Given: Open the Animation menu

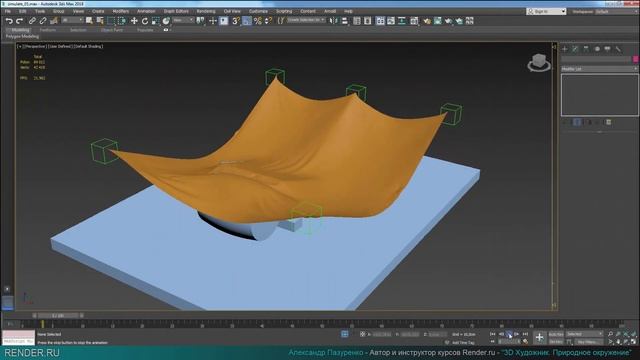Looking at the screenshot, I should pyautogui.click(x=146, y=11).
